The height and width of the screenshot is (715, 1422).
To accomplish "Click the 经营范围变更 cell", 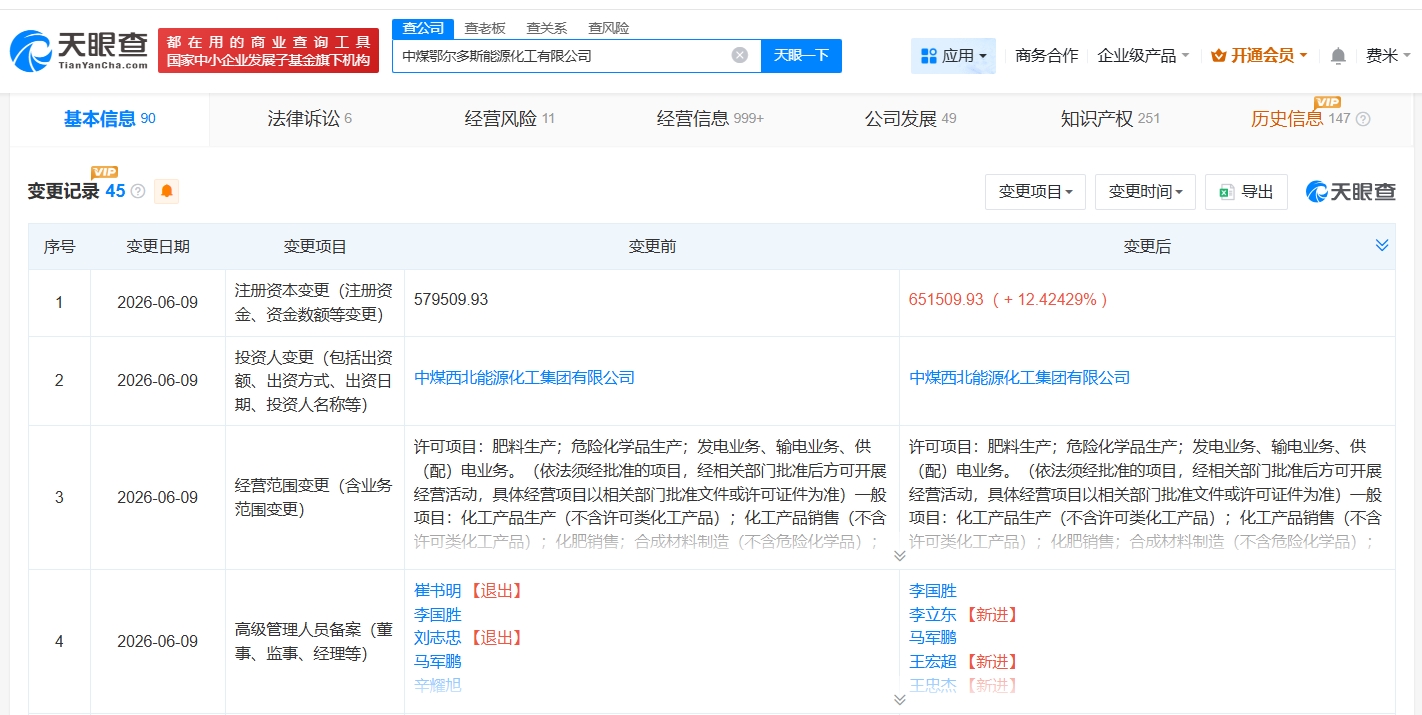I will 315,497.
